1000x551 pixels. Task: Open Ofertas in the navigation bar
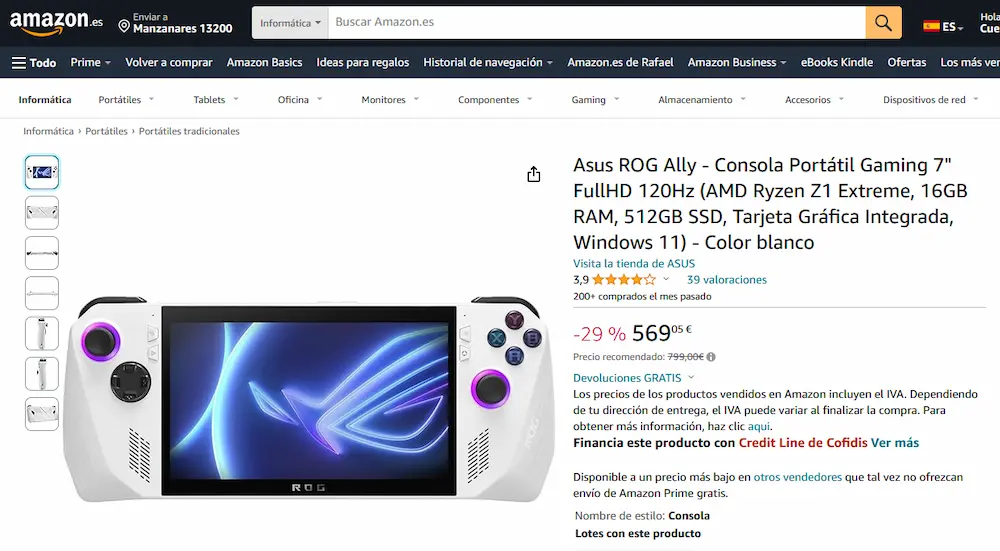click(906, 62)
